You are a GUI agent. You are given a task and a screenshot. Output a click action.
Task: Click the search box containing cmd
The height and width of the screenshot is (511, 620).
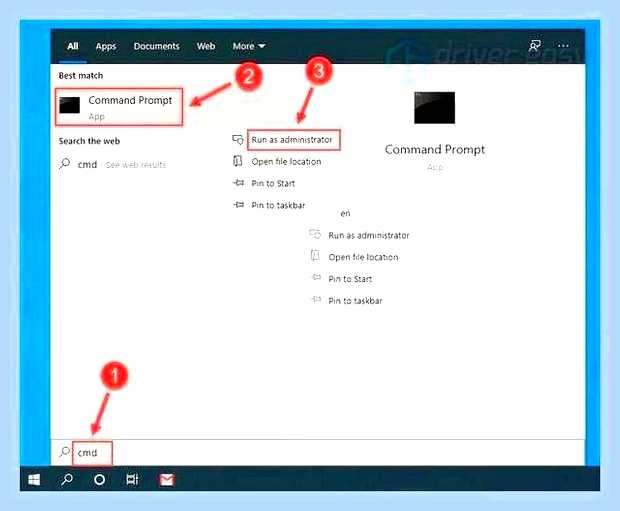click(x=318, y=452)
